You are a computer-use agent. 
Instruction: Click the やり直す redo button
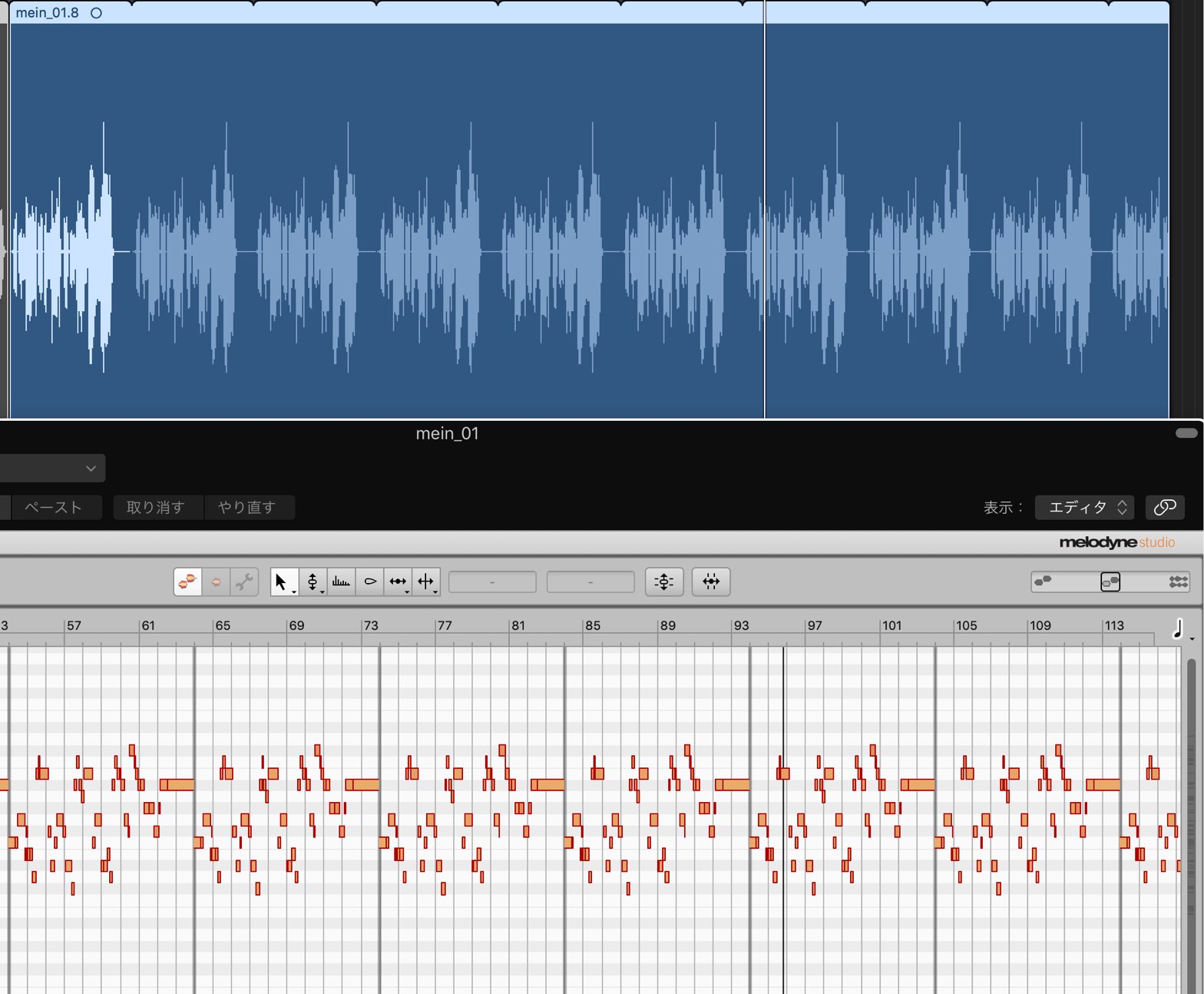click(249, 507)
